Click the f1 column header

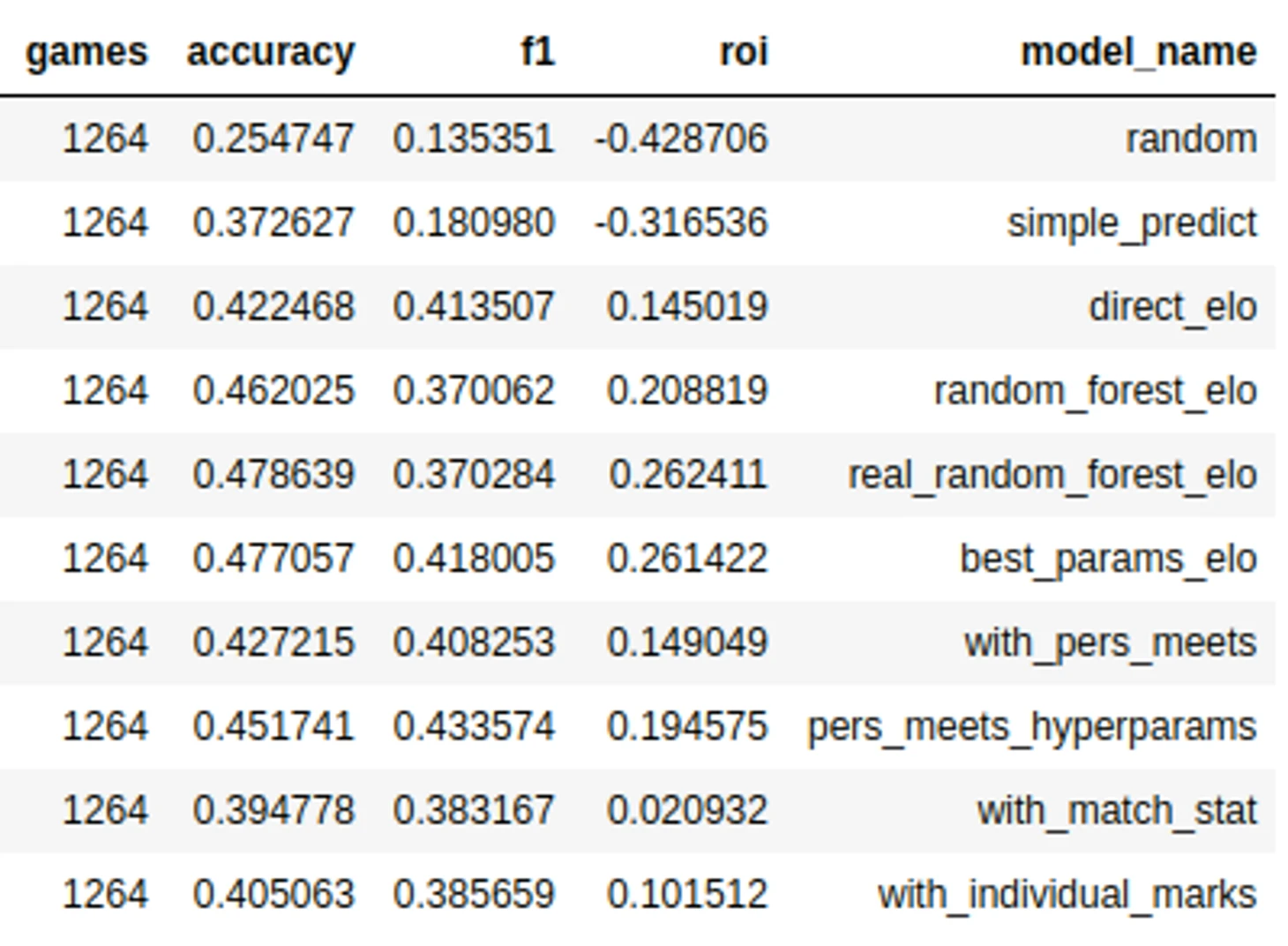[x=537, y=51]
